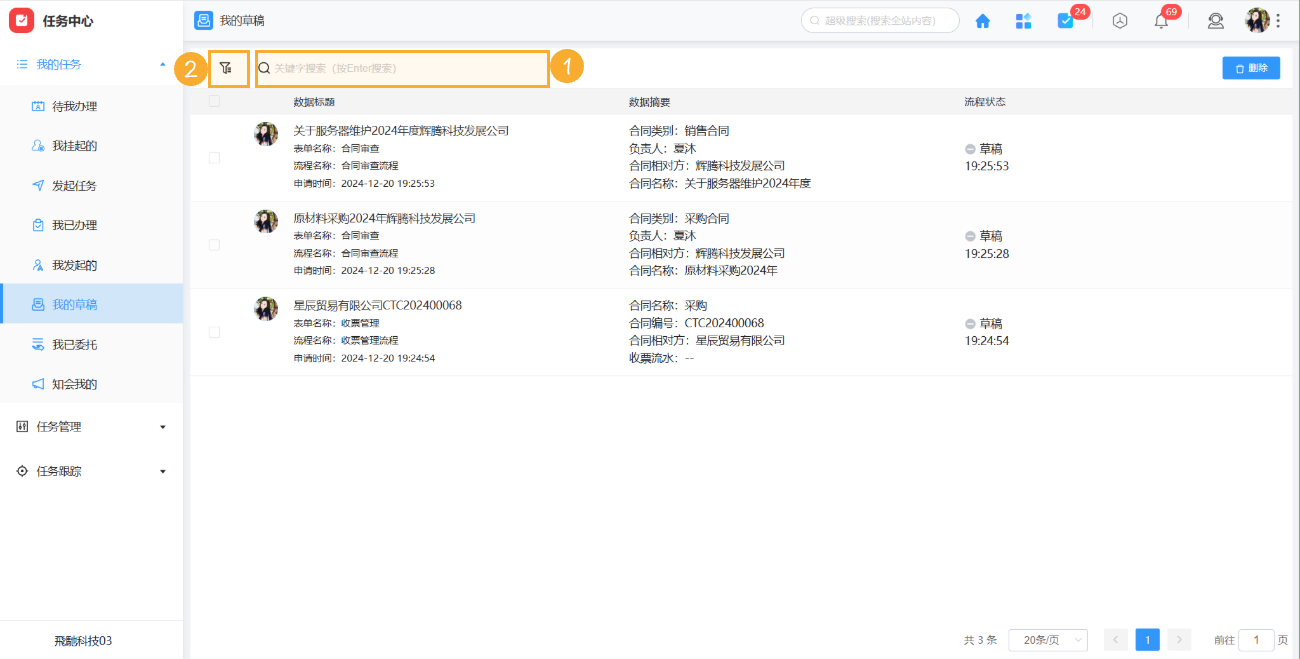Open the 20条/页 page size dropdown
The width and height of the screenshot is (1300, 659).
pyautogui.click(x=1047, y=639)
